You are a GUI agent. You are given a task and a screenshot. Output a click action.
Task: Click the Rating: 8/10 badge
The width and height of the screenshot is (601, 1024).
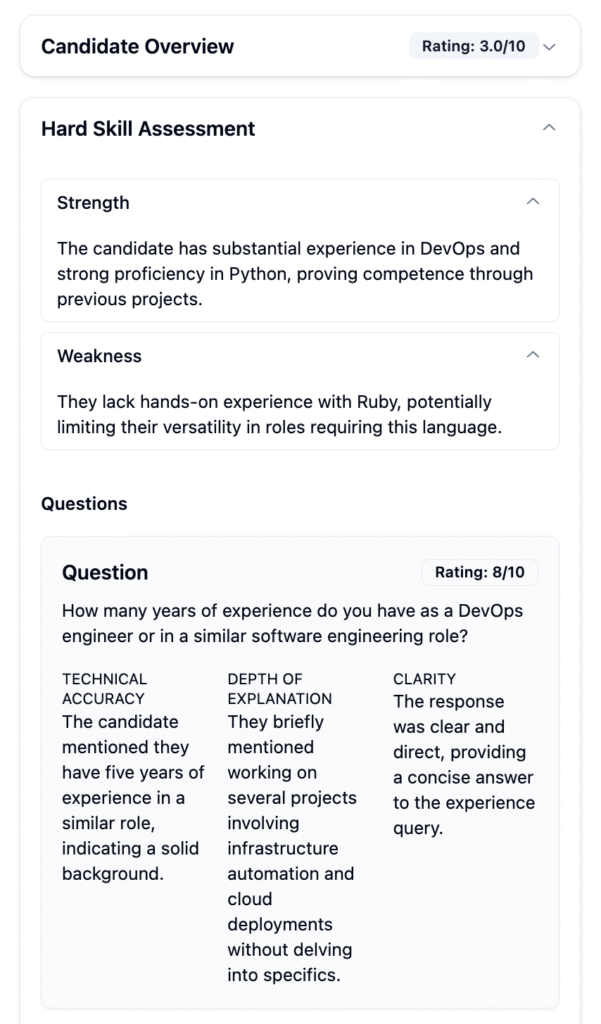click(x=479, y=573)
